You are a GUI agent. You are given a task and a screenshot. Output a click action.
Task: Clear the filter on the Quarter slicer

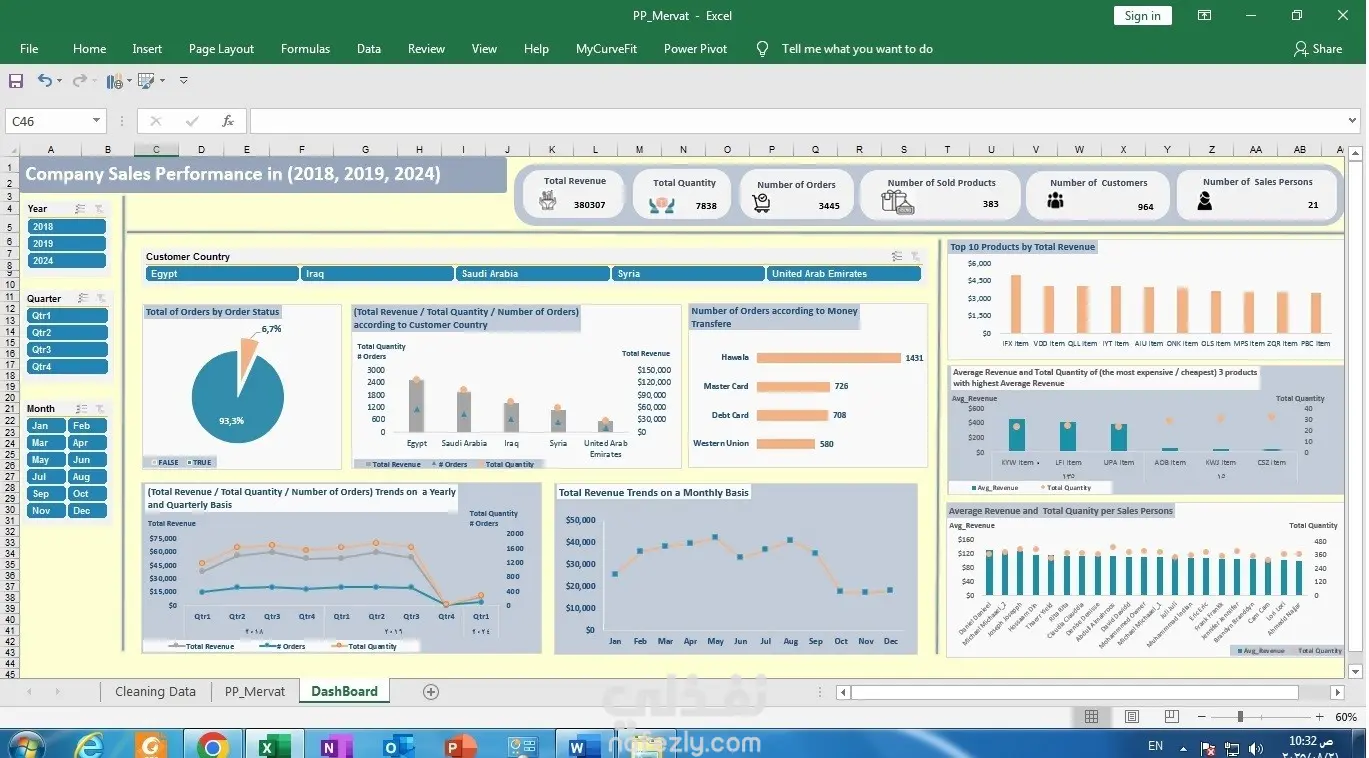coord(100,298)
